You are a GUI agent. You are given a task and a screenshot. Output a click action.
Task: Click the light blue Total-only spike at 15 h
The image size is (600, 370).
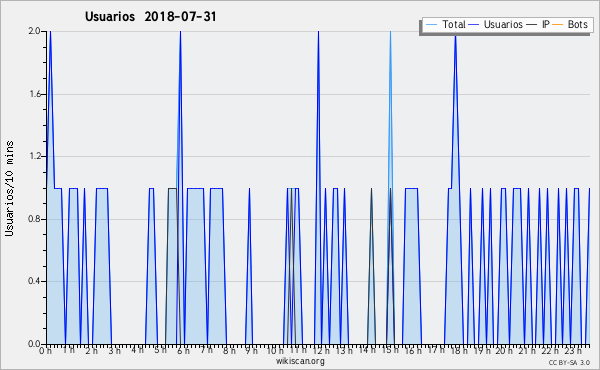pos(390,111)
